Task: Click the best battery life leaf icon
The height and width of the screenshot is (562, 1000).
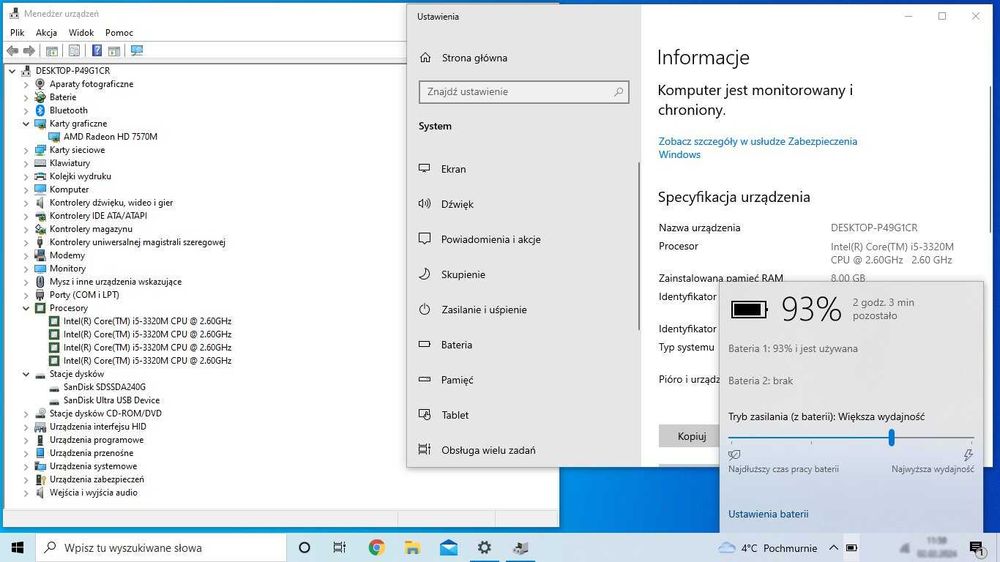Action: tap(734, 455)
